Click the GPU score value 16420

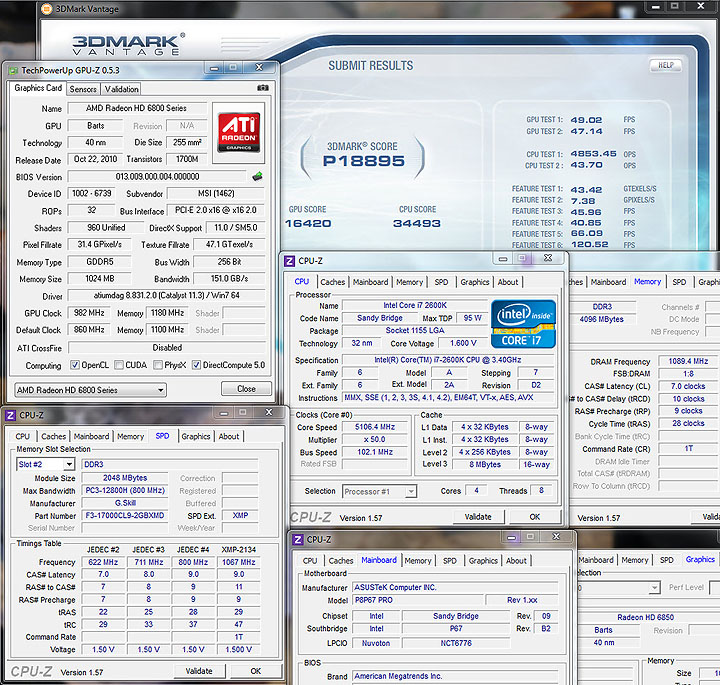click(x=308, y=224)
